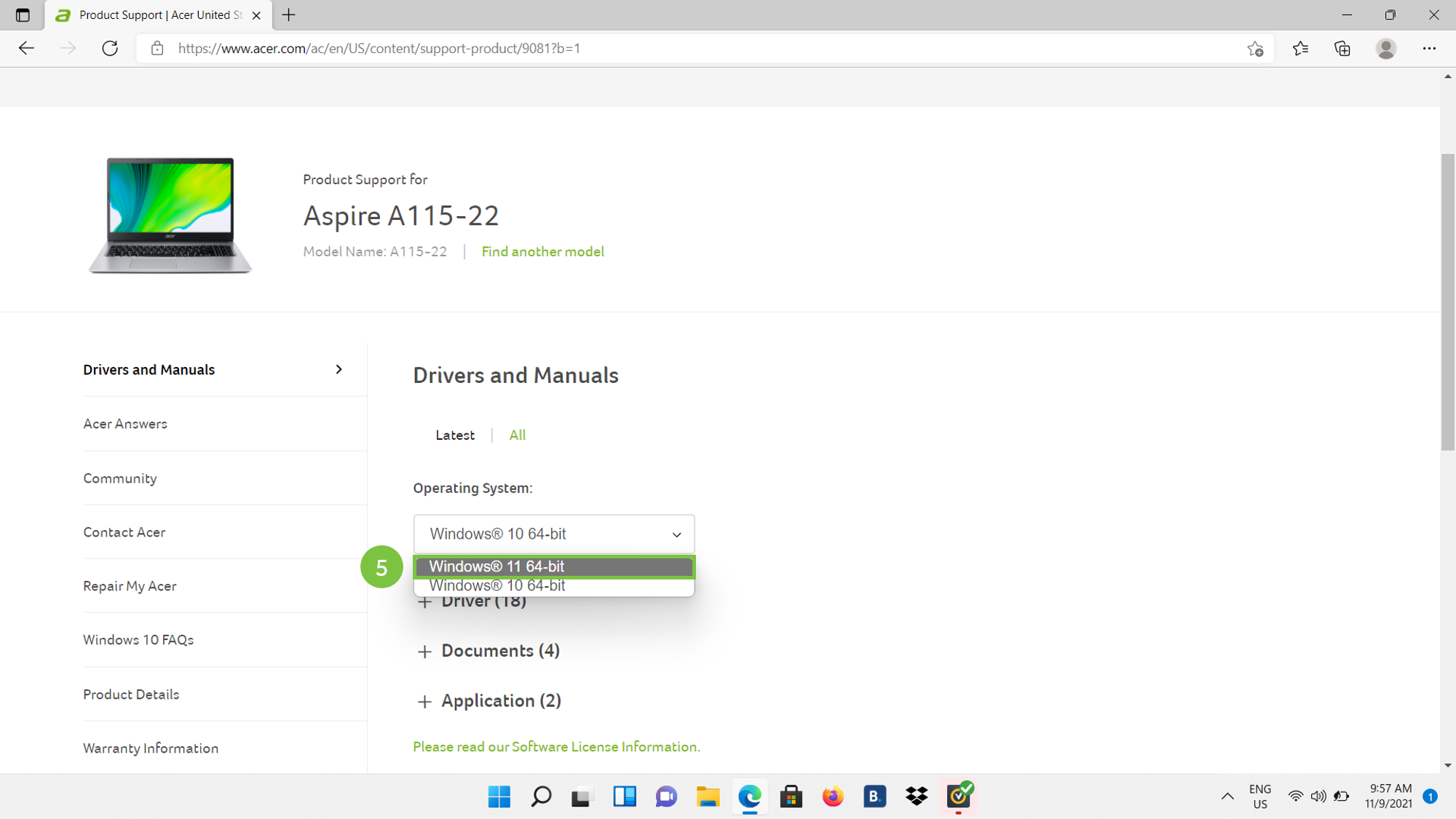Open the Operating System dropdown
1456x819 pixels.
553,534
